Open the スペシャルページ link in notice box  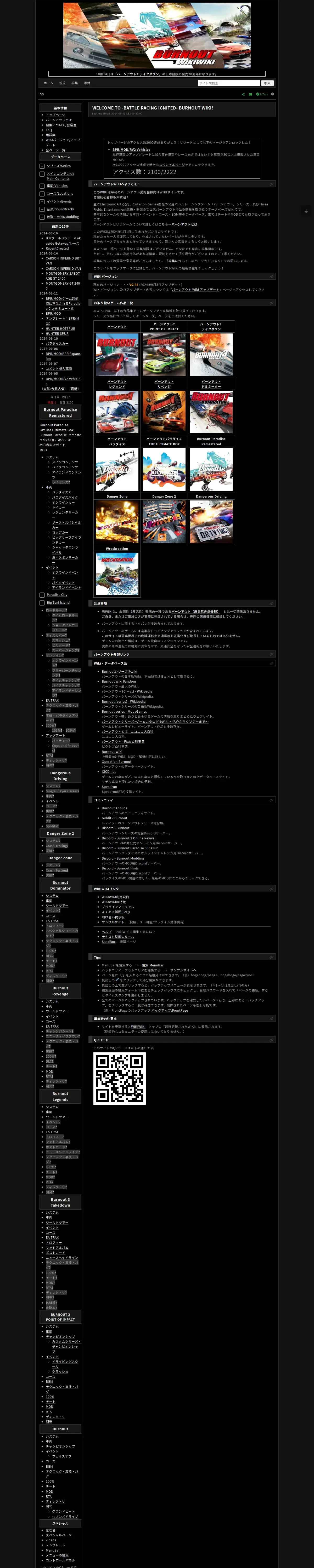point(172,164)
